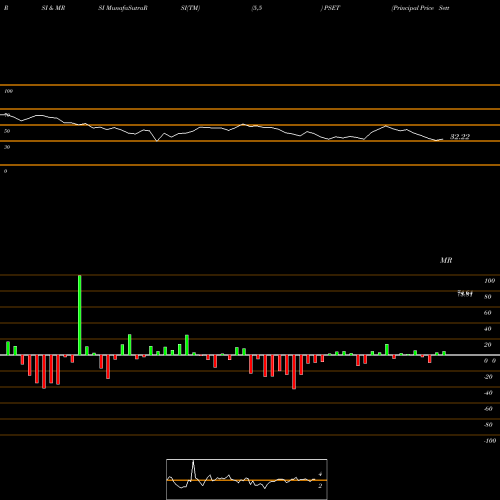
Task: Click the overlapping MR value near 80
Action: click(465, 294)
